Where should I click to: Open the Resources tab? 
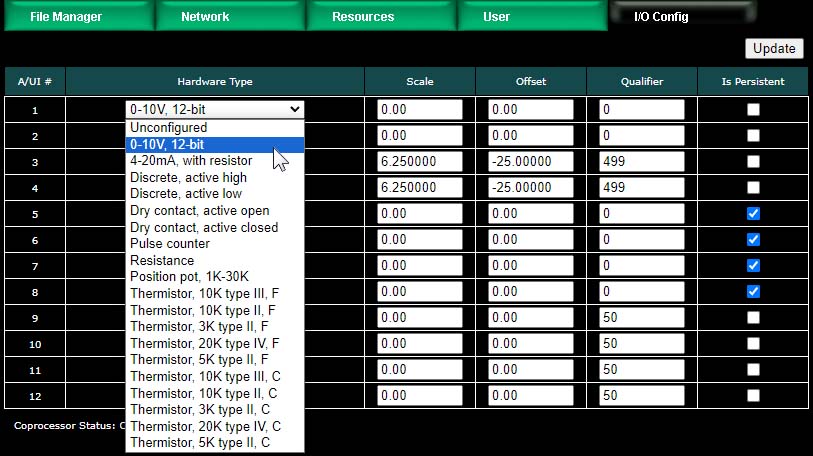coord(363,17)
